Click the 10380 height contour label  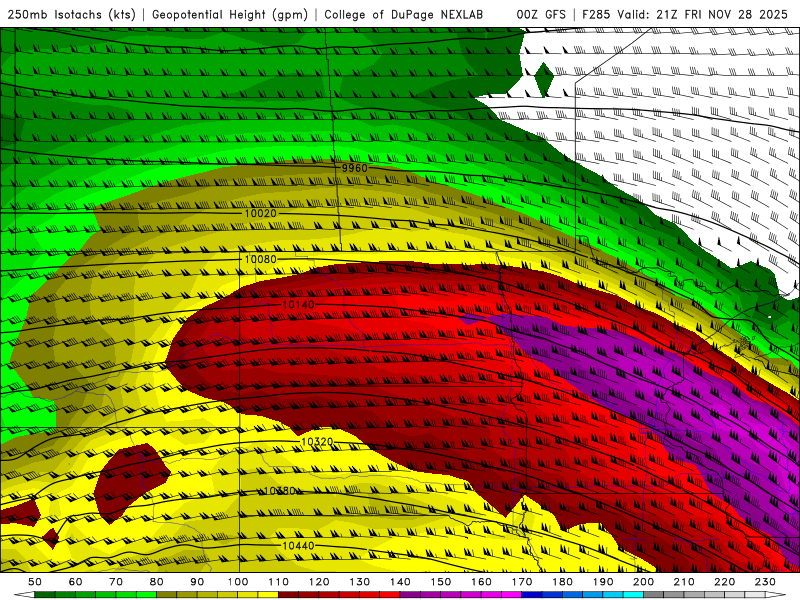click(280, 491)
